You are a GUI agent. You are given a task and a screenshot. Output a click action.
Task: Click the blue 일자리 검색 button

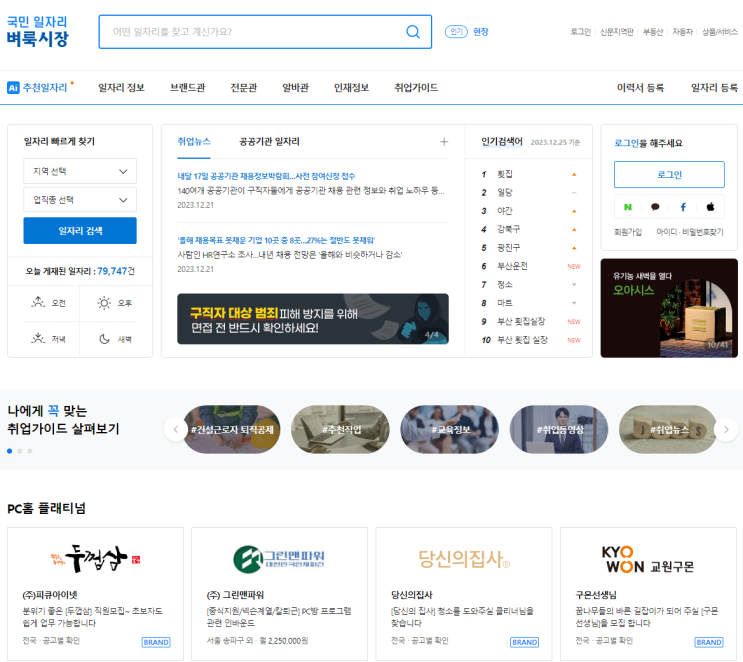coord(80,231)
